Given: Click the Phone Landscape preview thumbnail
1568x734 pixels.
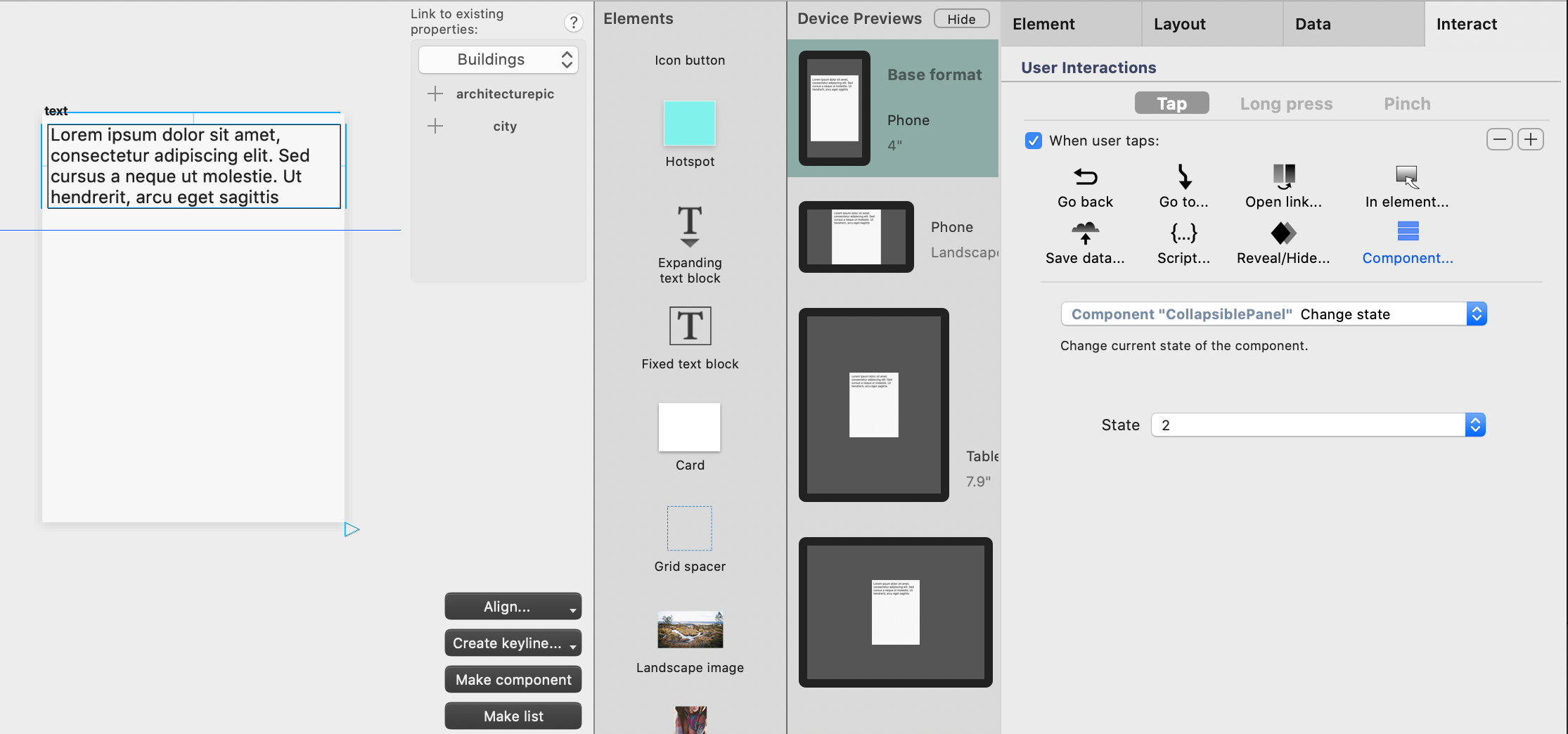Looking at the screenshot, I should coord(855,236).
